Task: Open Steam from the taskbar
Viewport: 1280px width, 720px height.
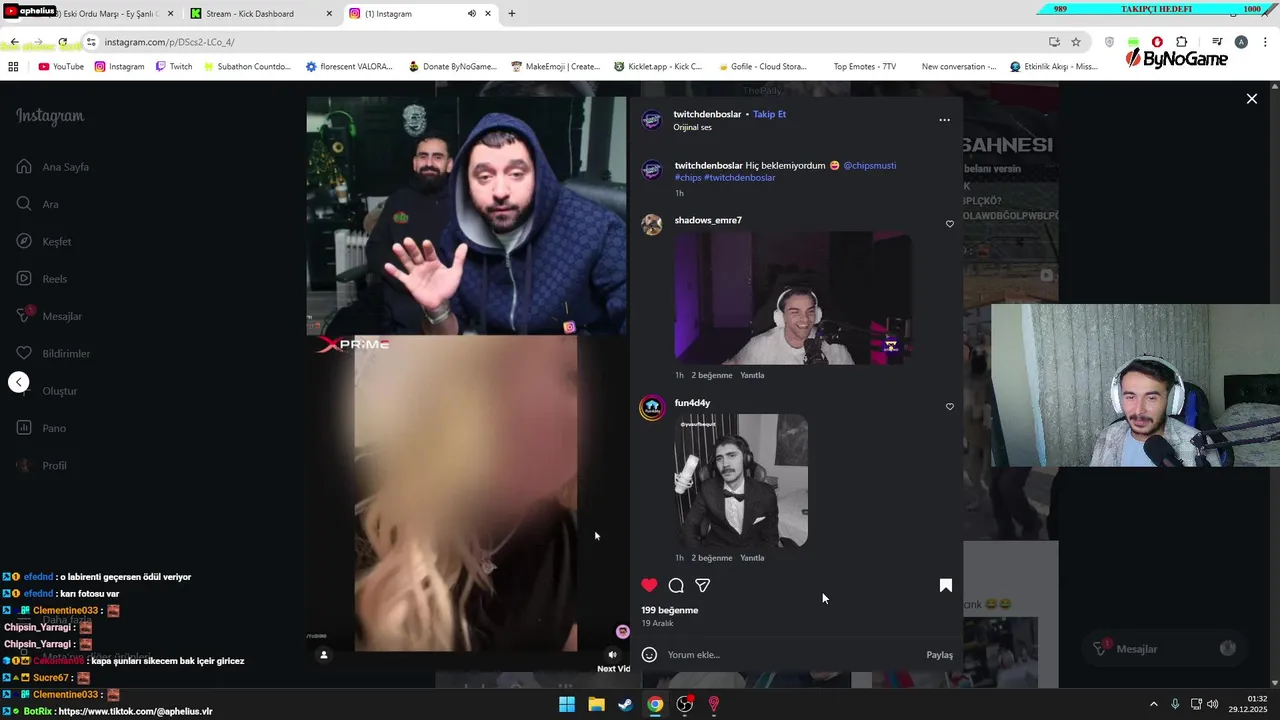Action: tap(625, 704)
